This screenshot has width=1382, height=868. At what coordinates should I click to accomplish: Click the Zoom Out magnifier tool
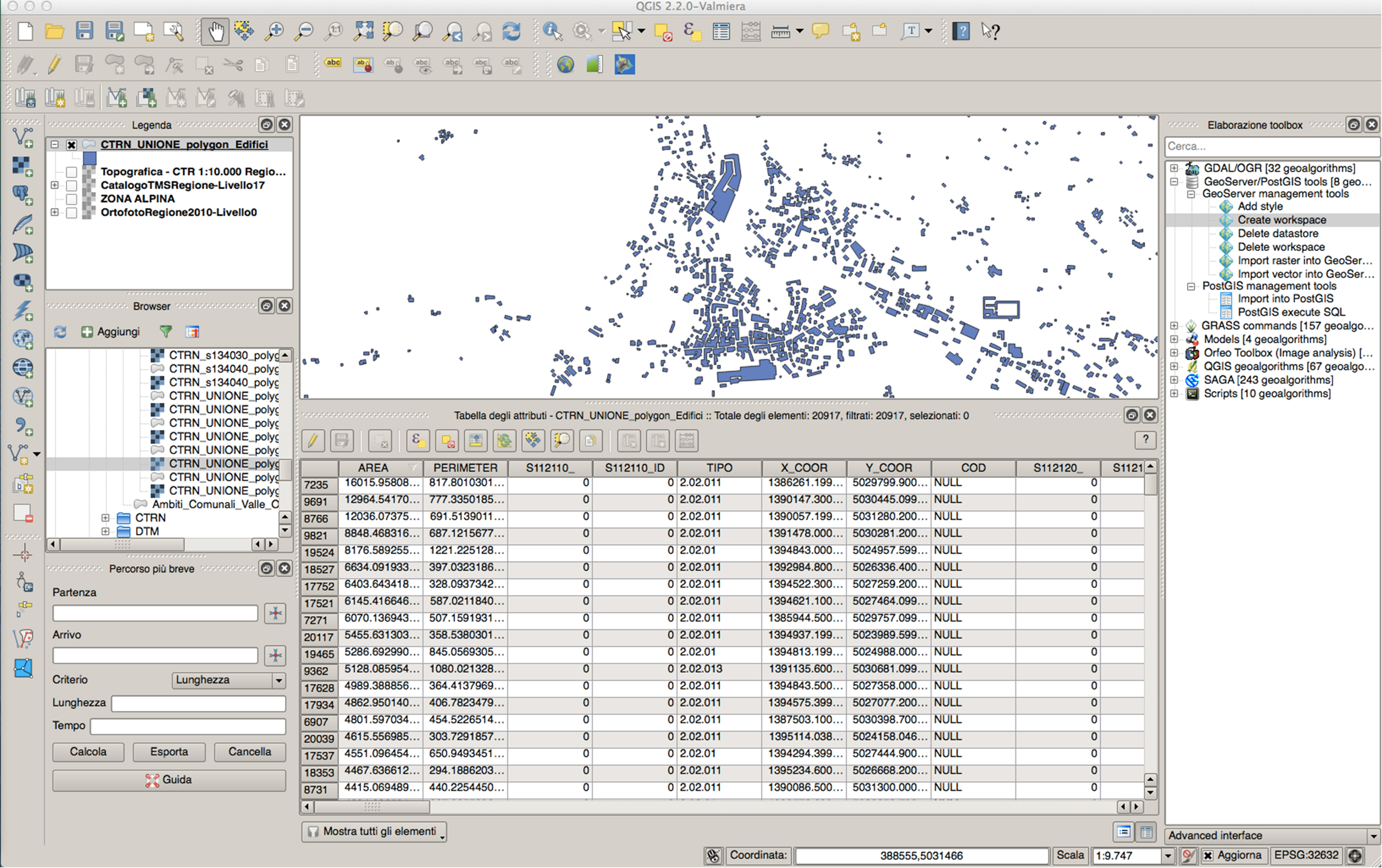(304, 31)
